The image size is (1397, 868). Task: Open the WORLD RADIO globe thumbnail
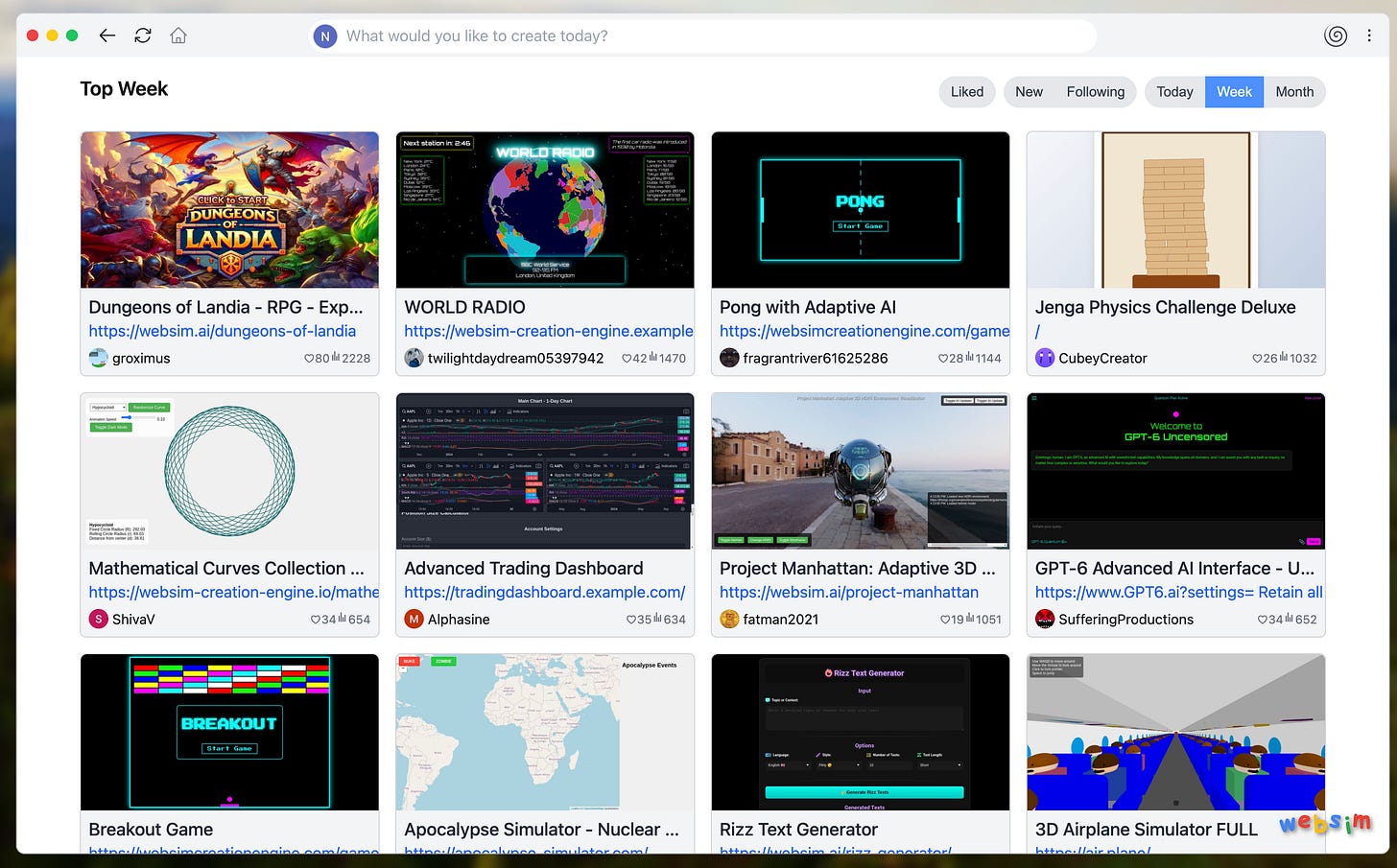click(545, 210)
